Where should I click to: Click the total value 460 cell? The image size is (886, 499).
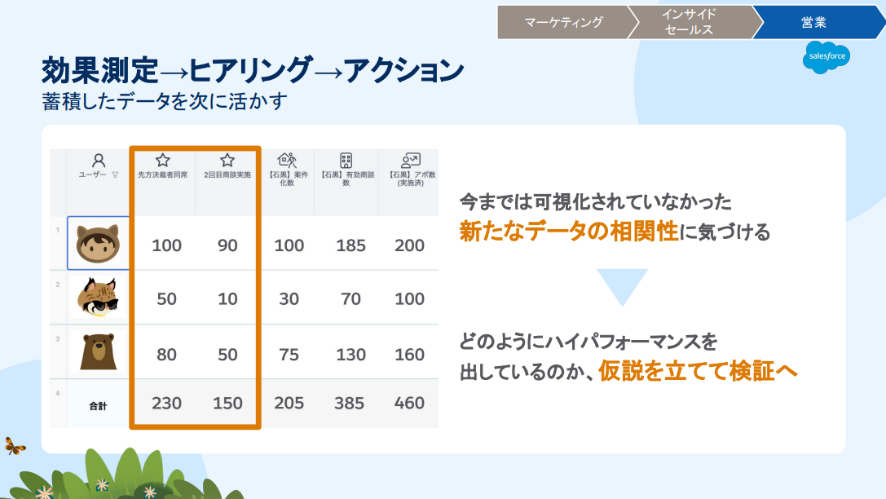[409, 403]
